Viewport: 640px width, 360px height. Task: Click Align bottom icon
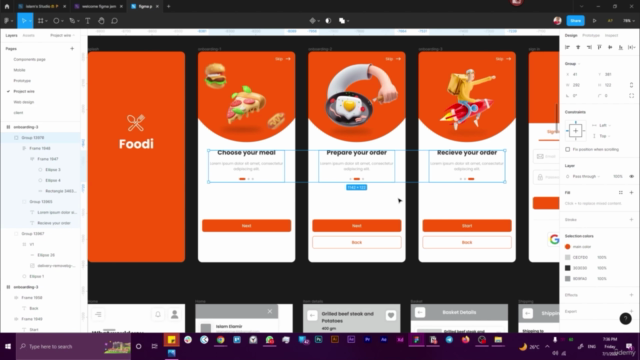click(620, 47)
